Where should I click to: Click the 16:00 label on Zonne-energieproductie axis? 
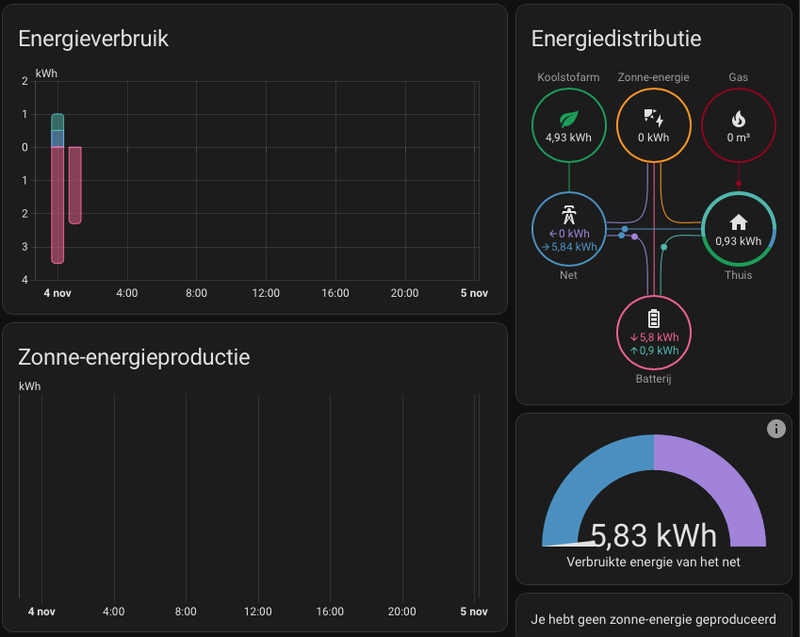click(x=330, y=611)
